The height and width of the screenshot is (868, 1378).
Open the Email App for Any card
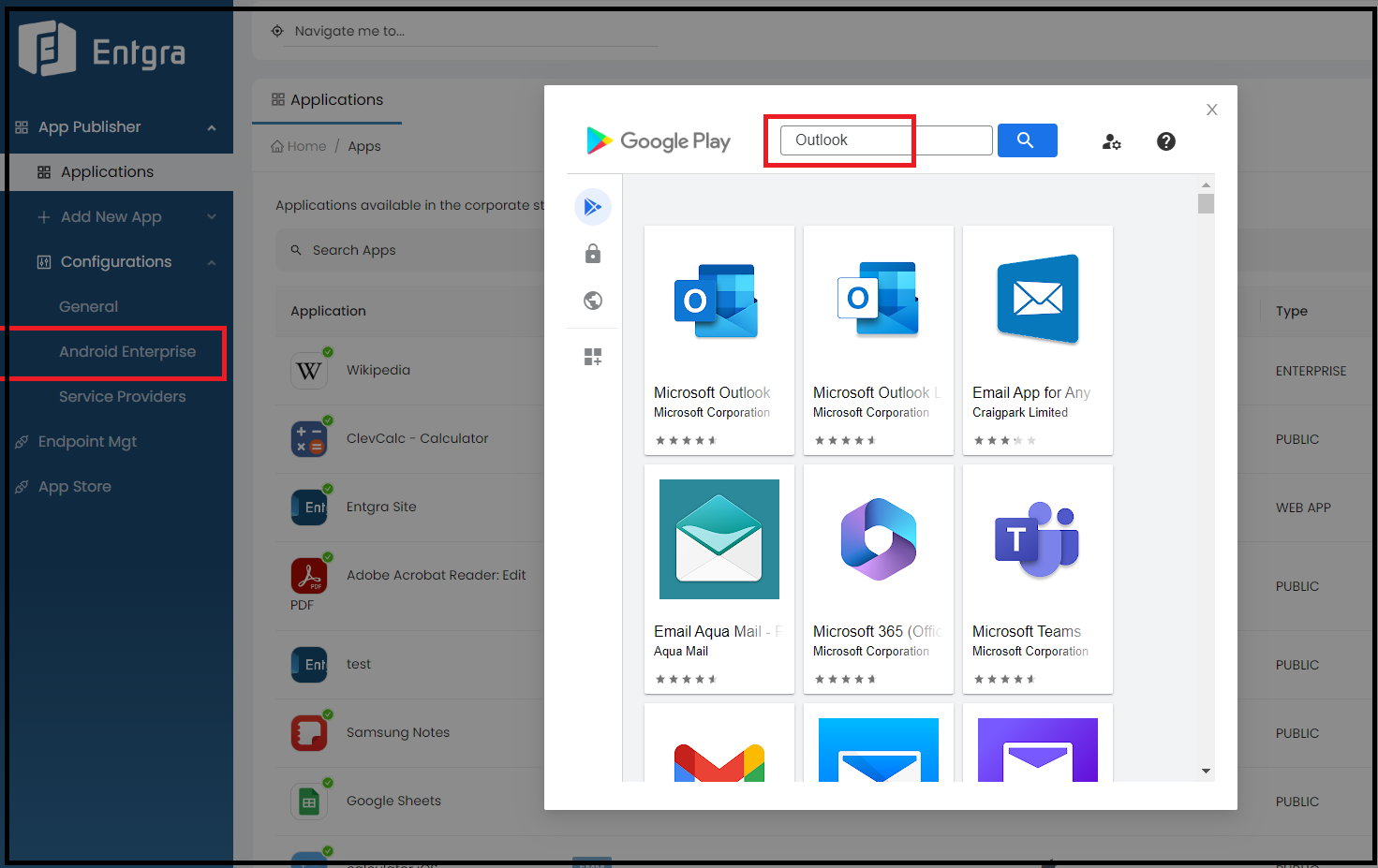click(x=1038, y=340)
